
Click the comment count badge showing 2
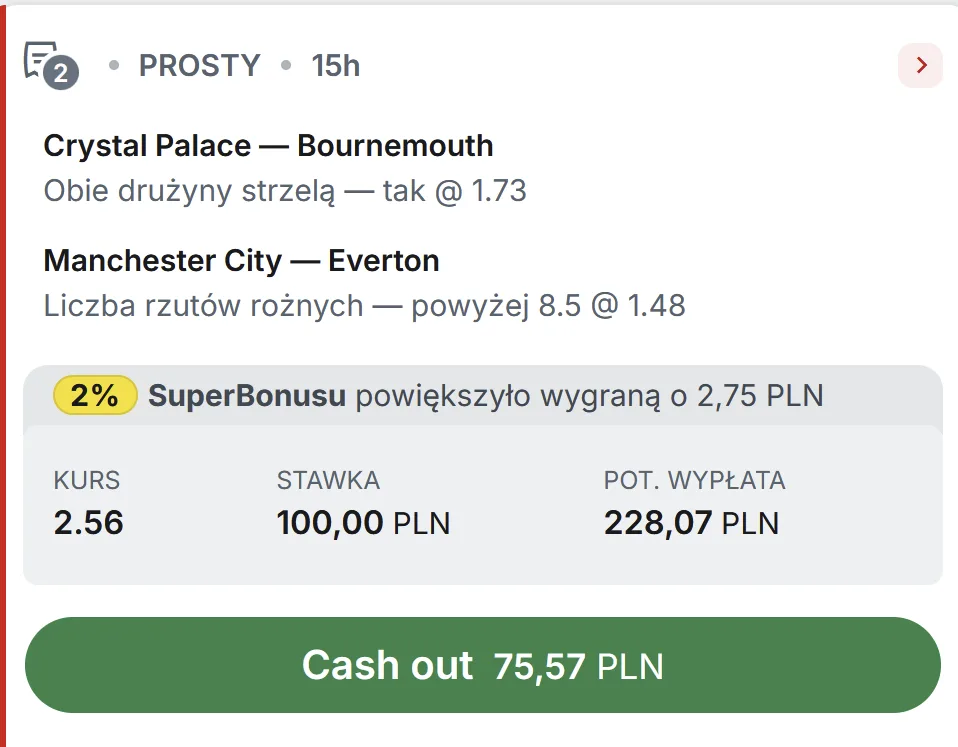click(x=62, y=73)
